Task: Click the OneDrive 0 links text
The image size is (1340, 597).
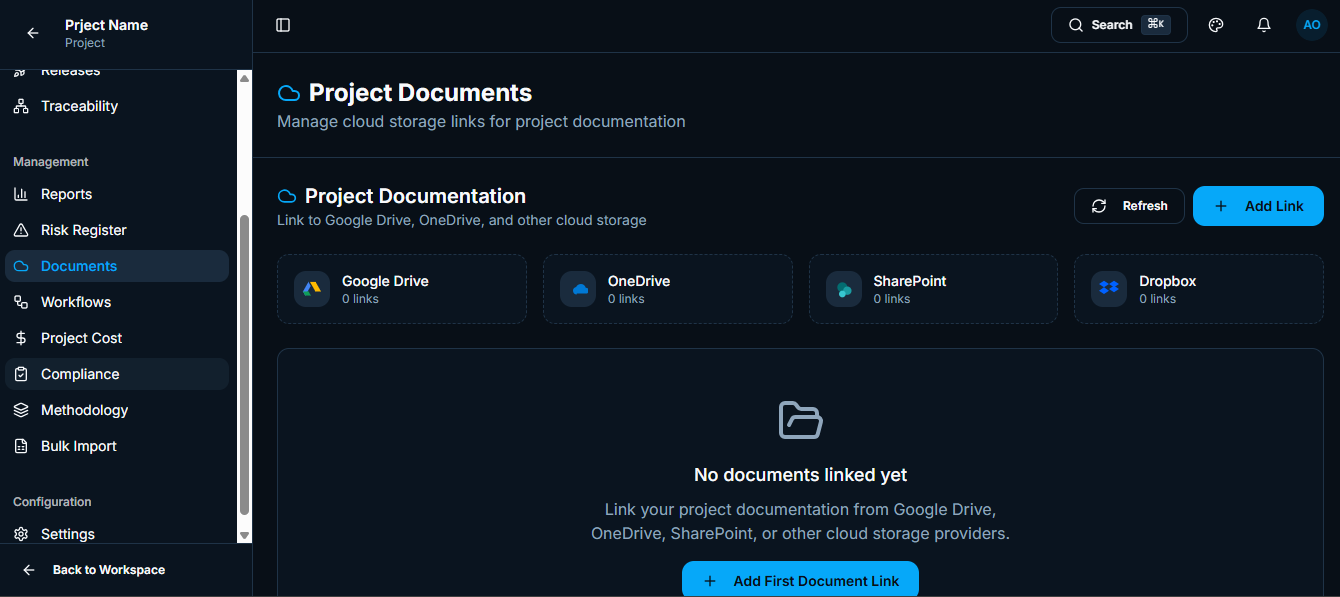Action: pos(626,299)
